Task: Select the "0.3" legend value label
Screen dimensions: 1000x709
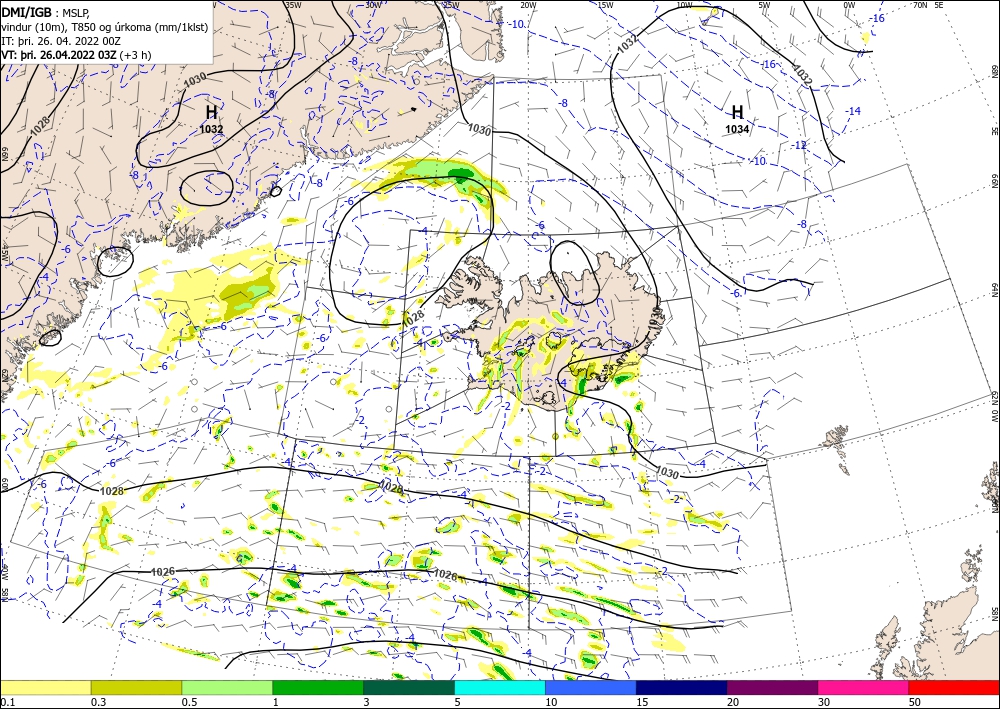Action: [x=98, y=702]
